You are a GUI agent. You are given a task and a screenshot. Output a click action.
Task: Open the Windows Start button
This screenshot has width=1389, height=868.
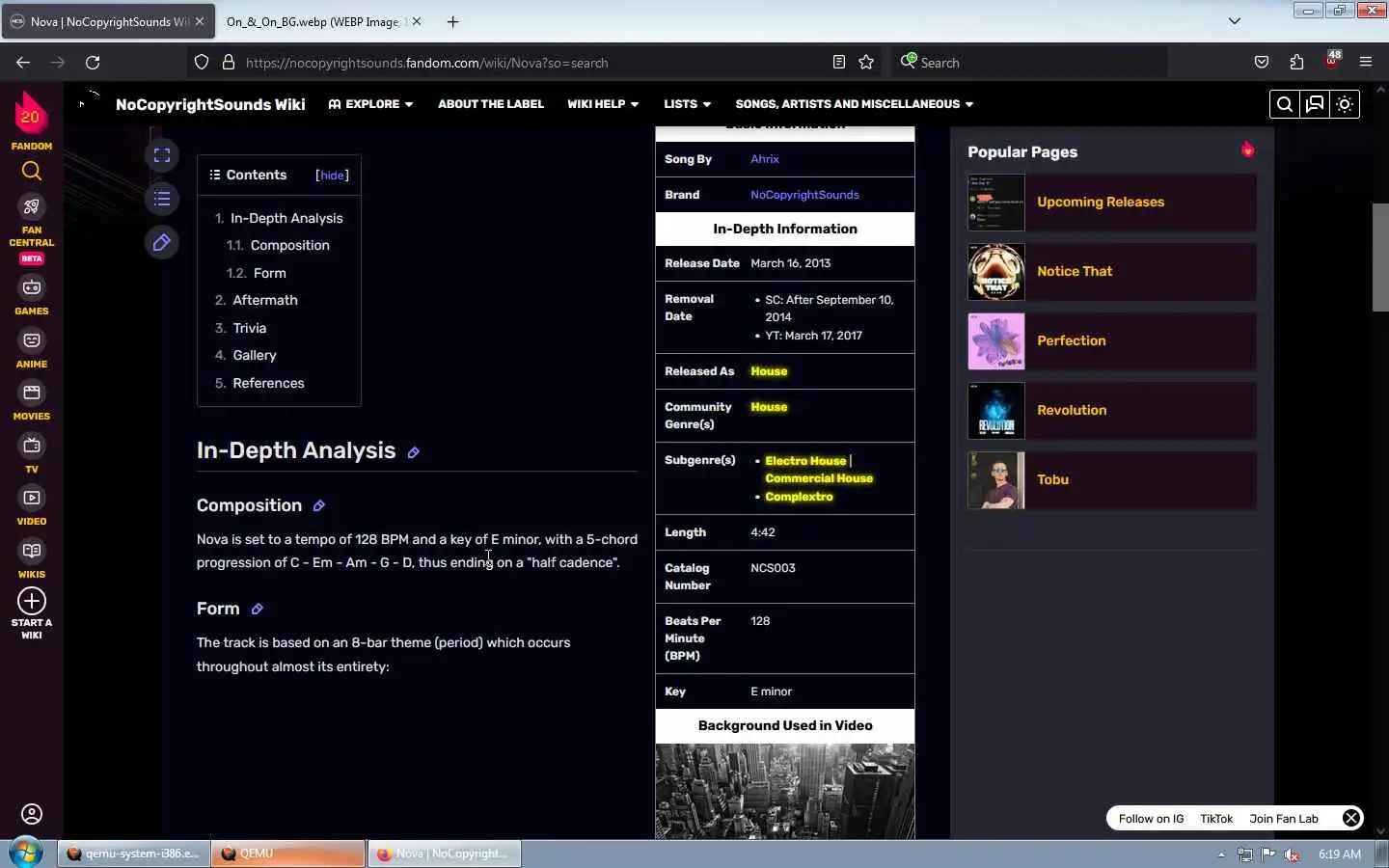(x=26, y=854)
